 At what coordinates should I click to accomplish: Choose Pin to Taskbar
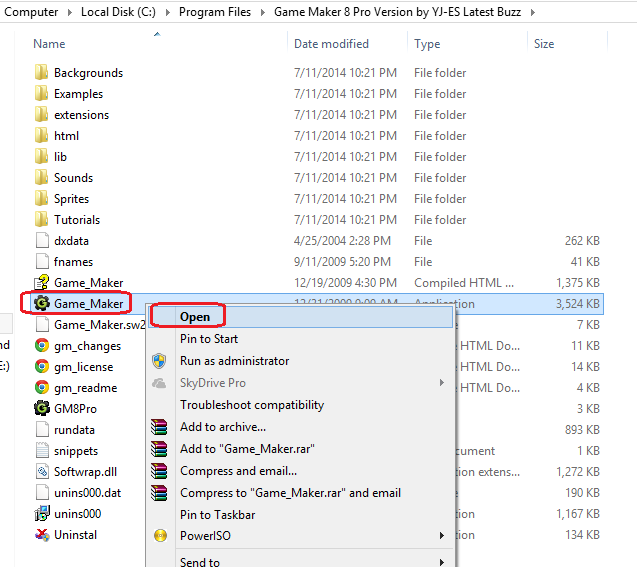click(300, 515)
